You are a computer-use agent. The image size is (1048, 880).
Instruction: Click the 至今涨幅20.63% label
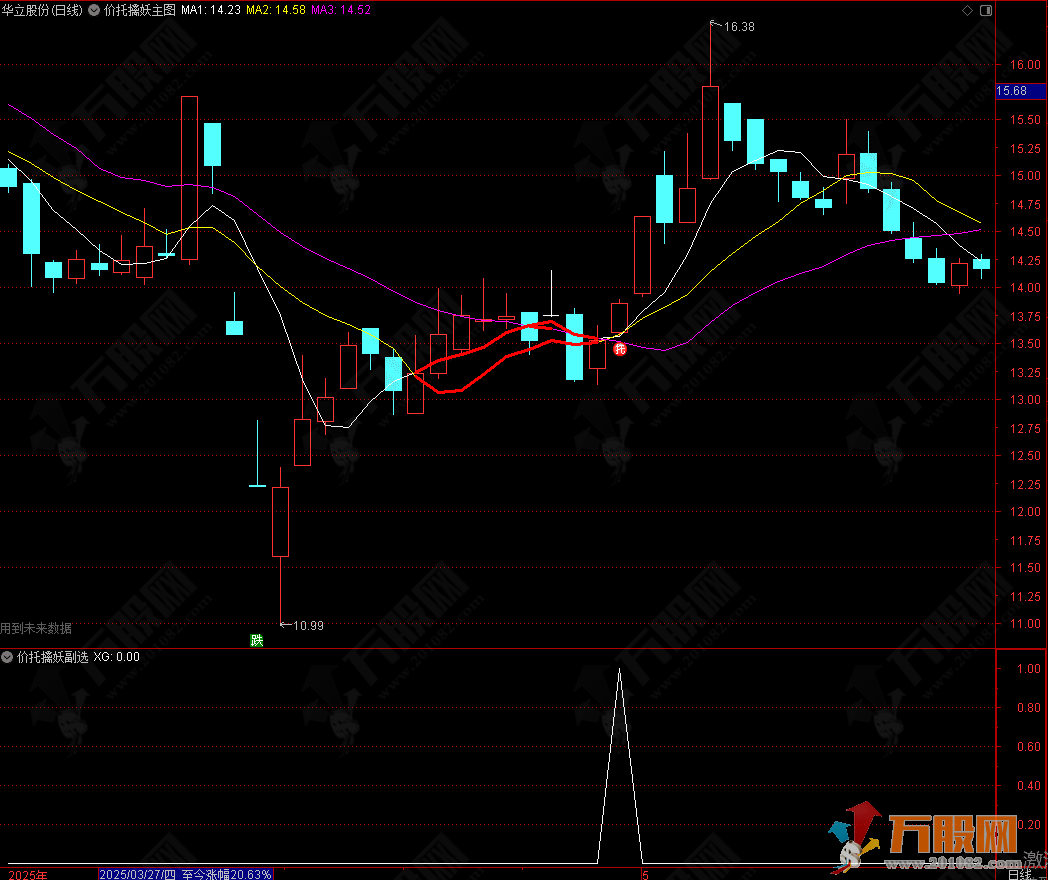coord(227,874)
